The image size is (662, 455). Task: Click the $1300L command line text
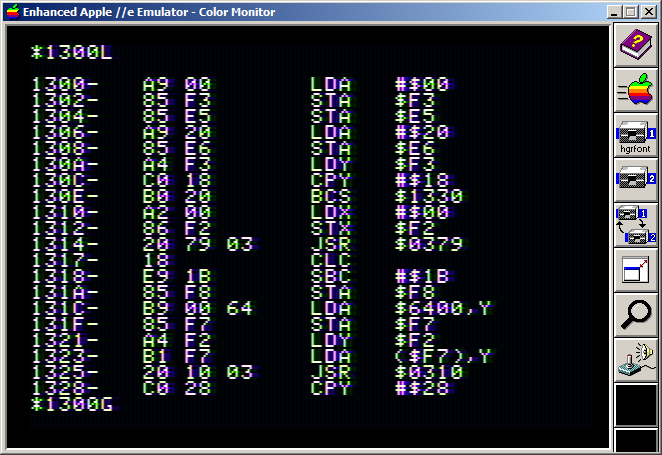71,52
